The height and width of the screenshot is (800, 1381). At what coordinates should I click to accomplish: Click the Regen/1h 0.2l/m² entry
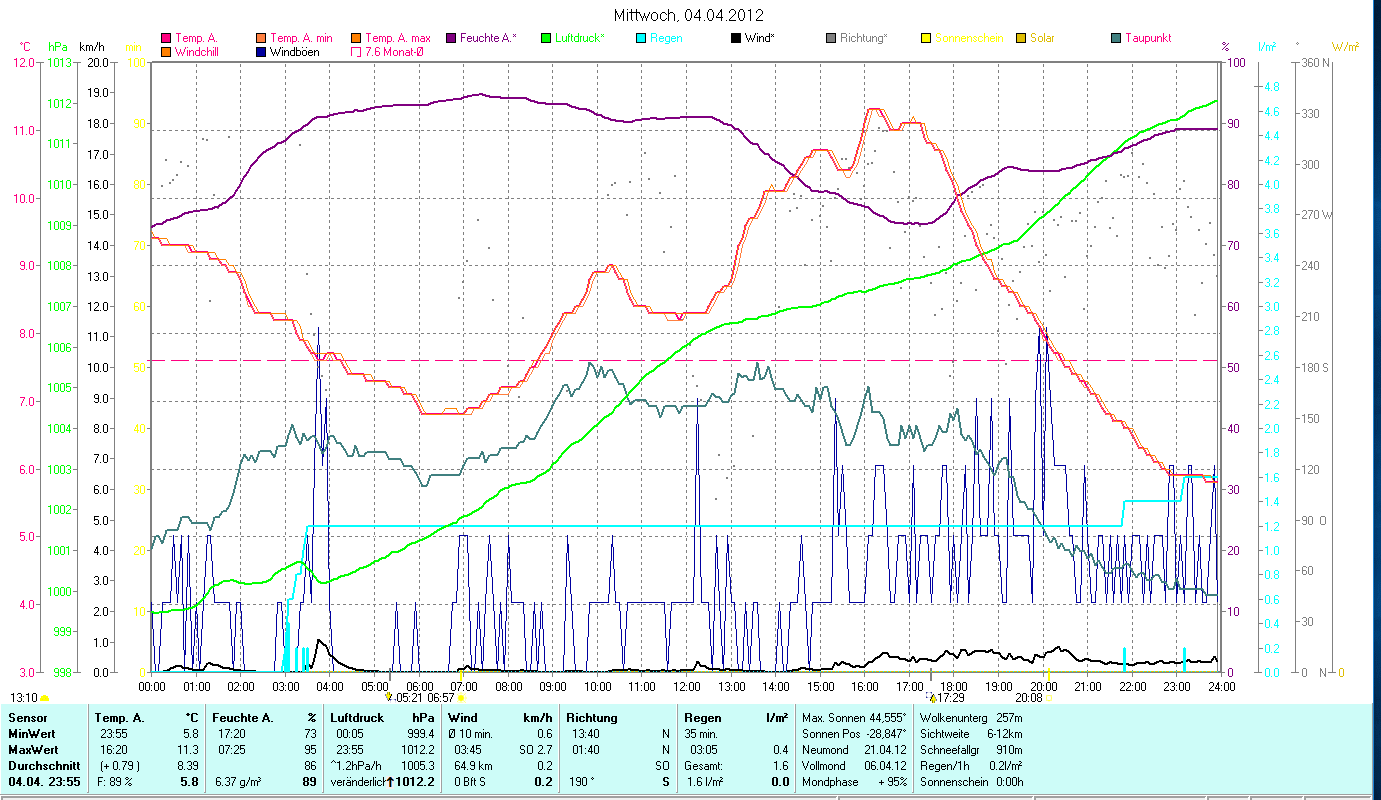[x=970, y=766]
